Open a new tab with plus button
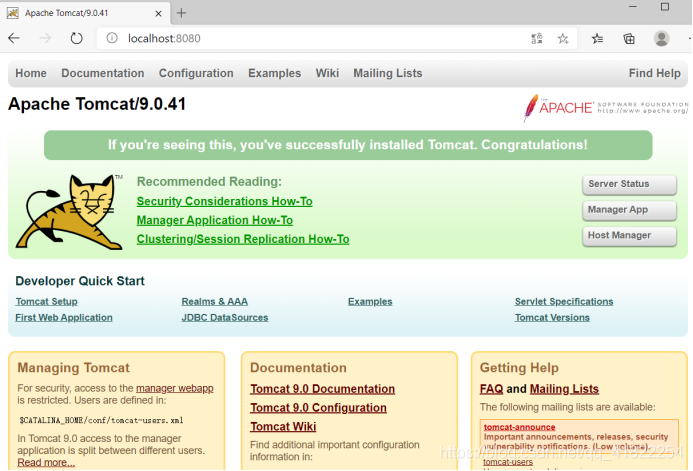693x471 pixels. pos(181,13)
